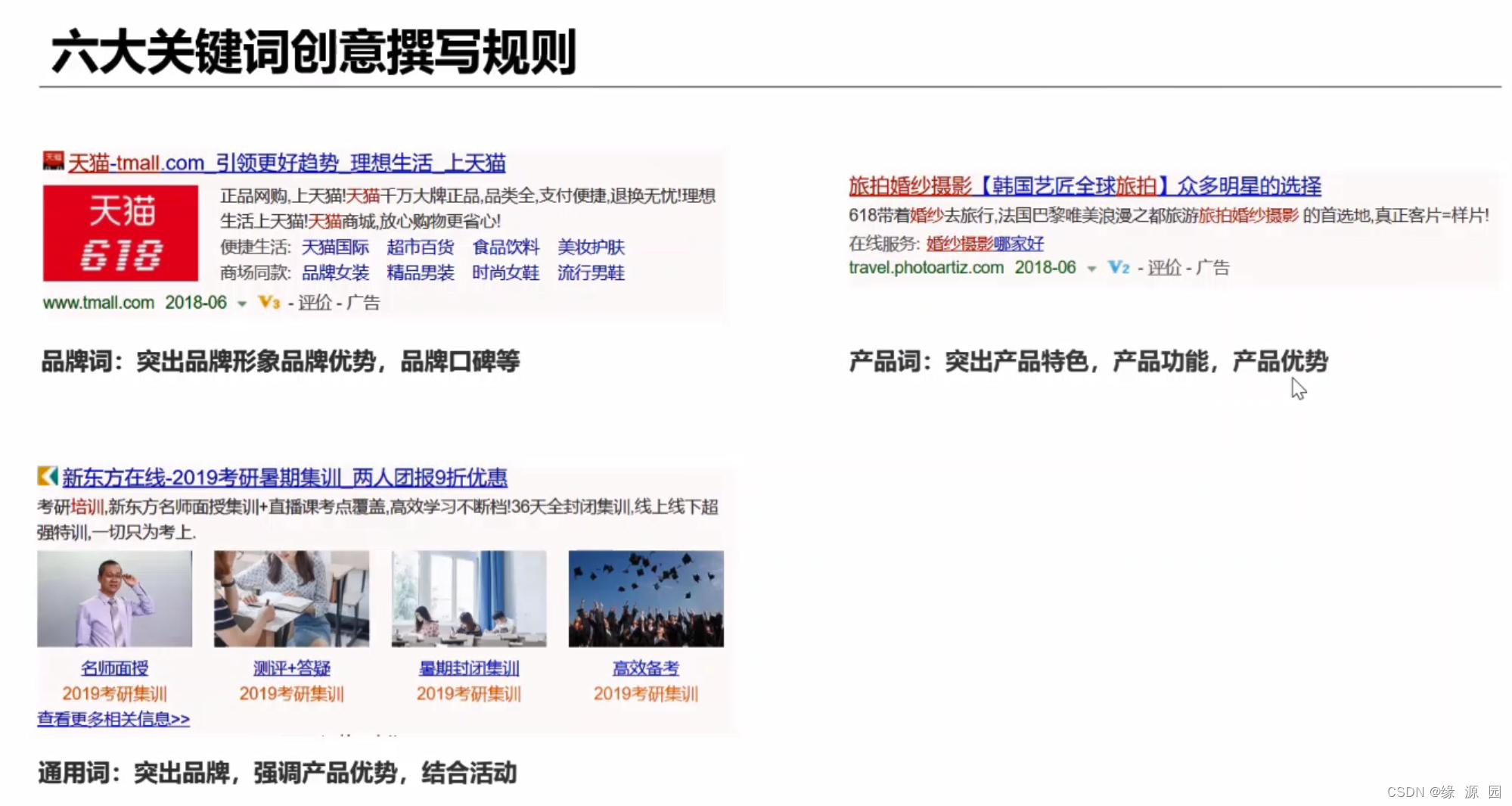Click the 产品词：突出产品特色 caption
This screenshot has width=1512, height=806.
click(1088, 361)
